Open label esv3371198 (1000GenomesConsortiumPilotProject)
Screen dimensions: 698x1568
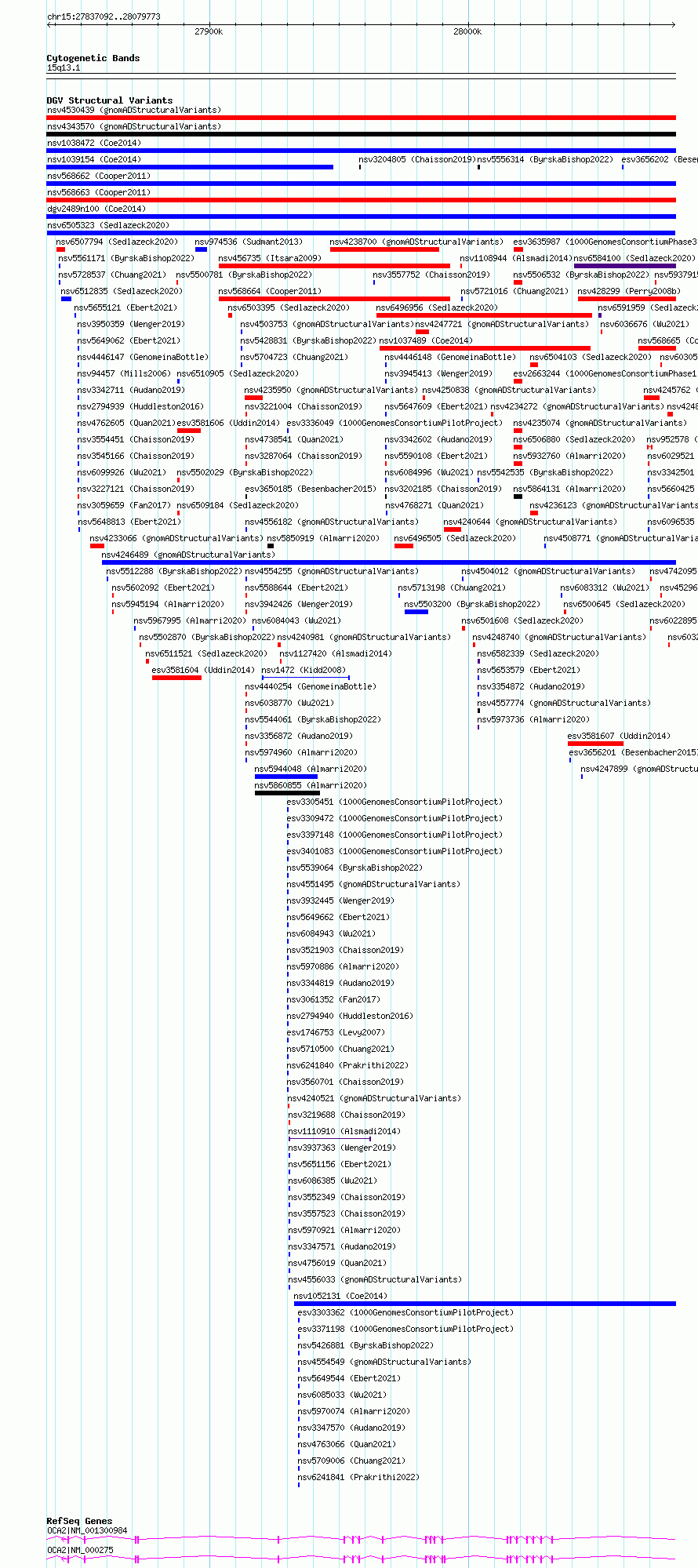pos(406,1330)
